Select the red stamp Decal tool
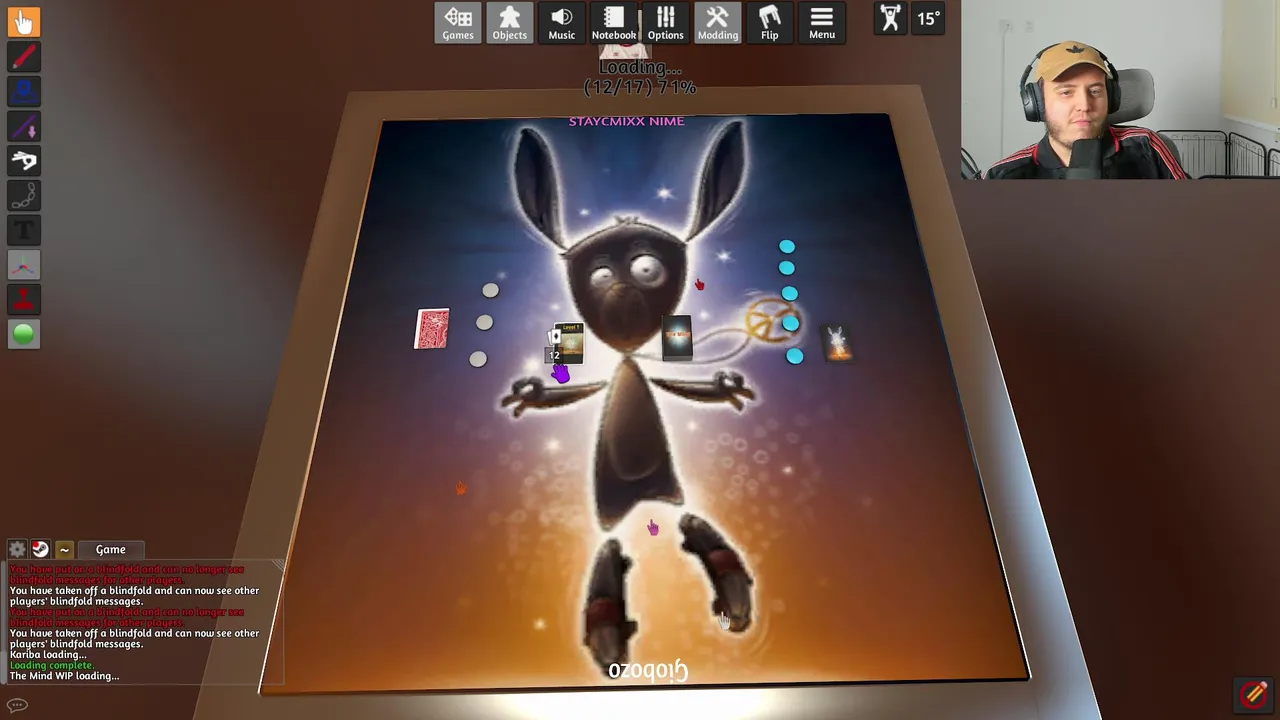Screen dimensions: 1280x720 (x=24, y=299)
